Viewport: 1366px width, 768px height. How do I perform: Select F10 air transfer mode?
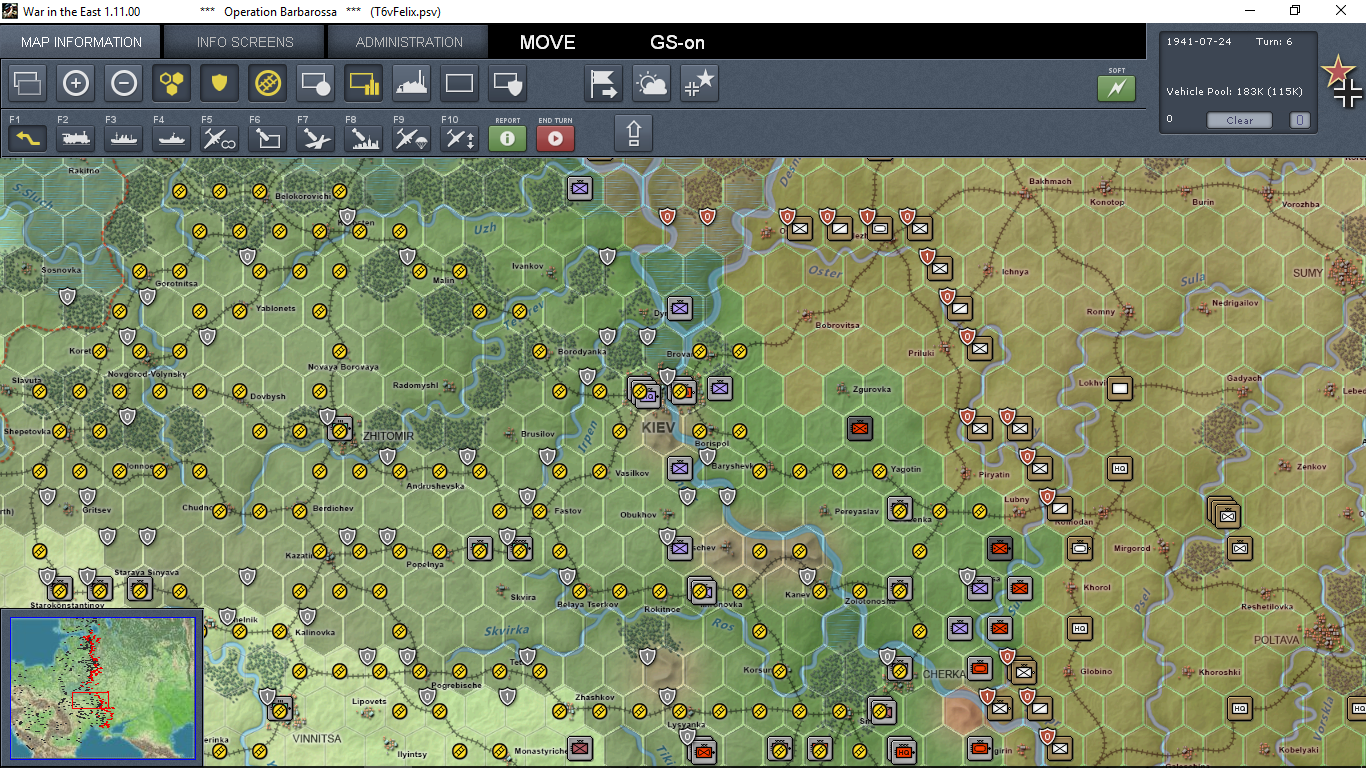(459, 138)
